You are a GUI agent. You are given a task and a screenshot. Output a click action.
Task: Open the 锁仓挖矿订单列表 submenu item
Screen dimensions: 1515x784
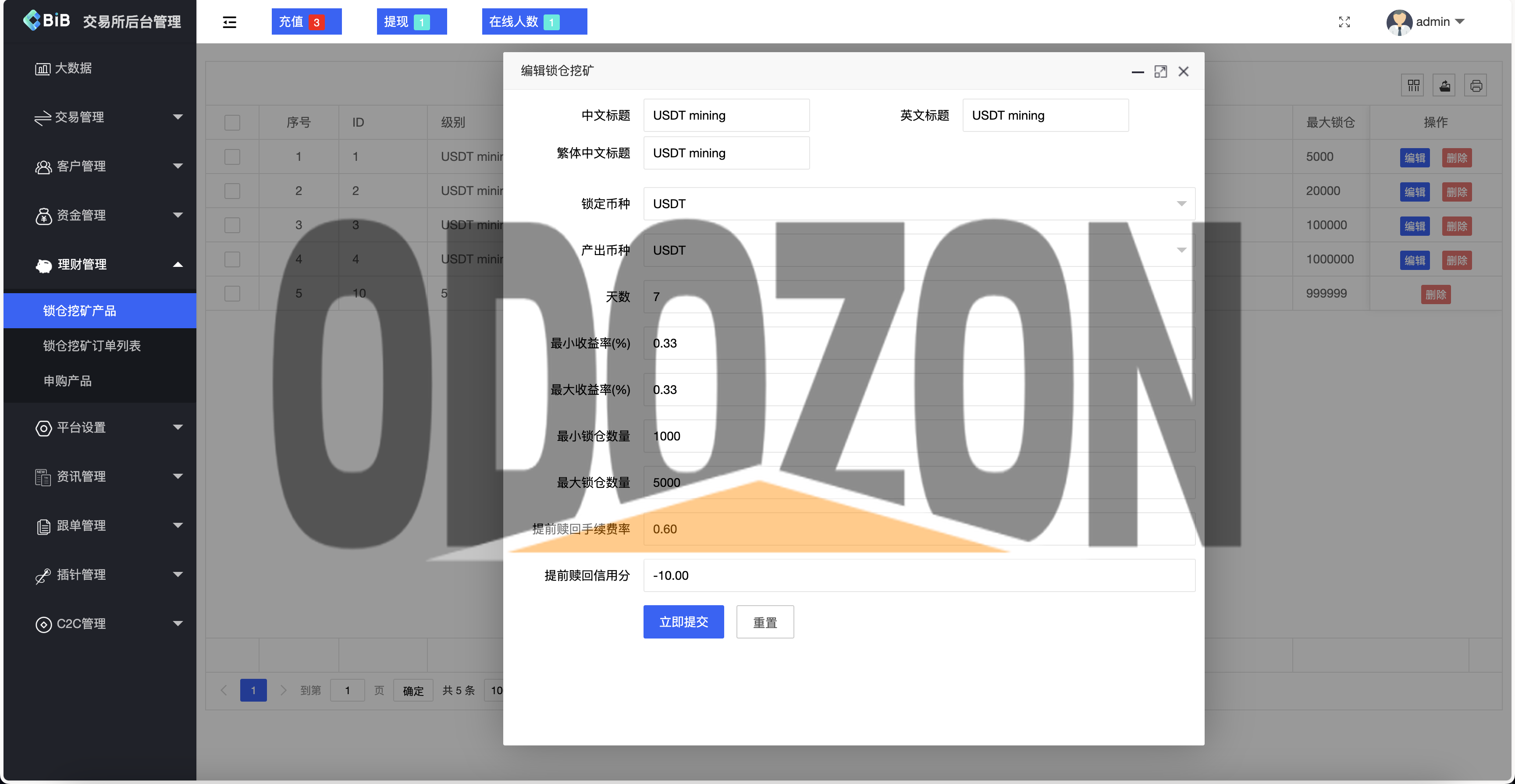(100, 346)
